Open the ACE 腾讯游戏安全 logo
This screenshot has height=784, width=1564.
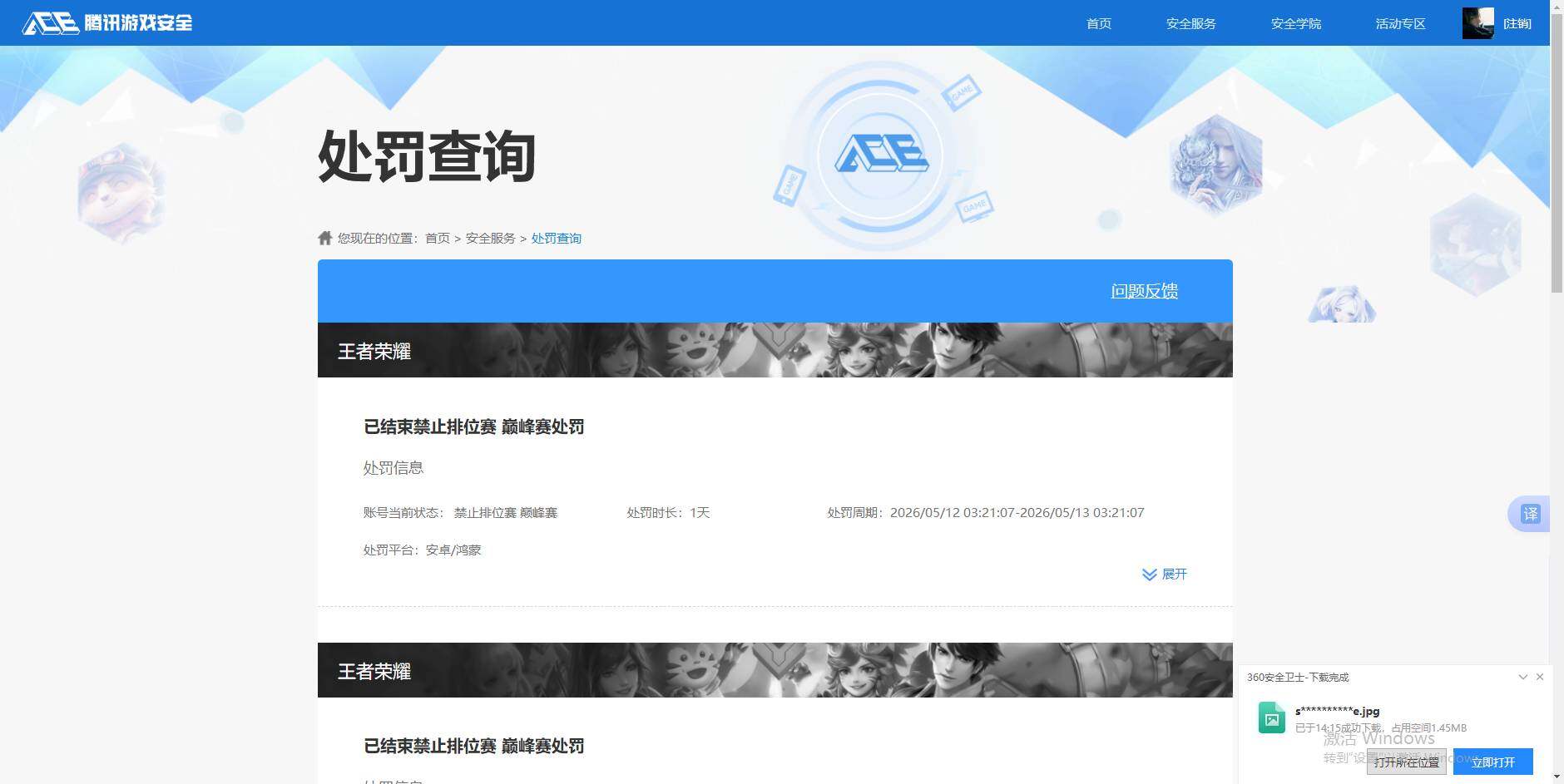coord(107,23)
